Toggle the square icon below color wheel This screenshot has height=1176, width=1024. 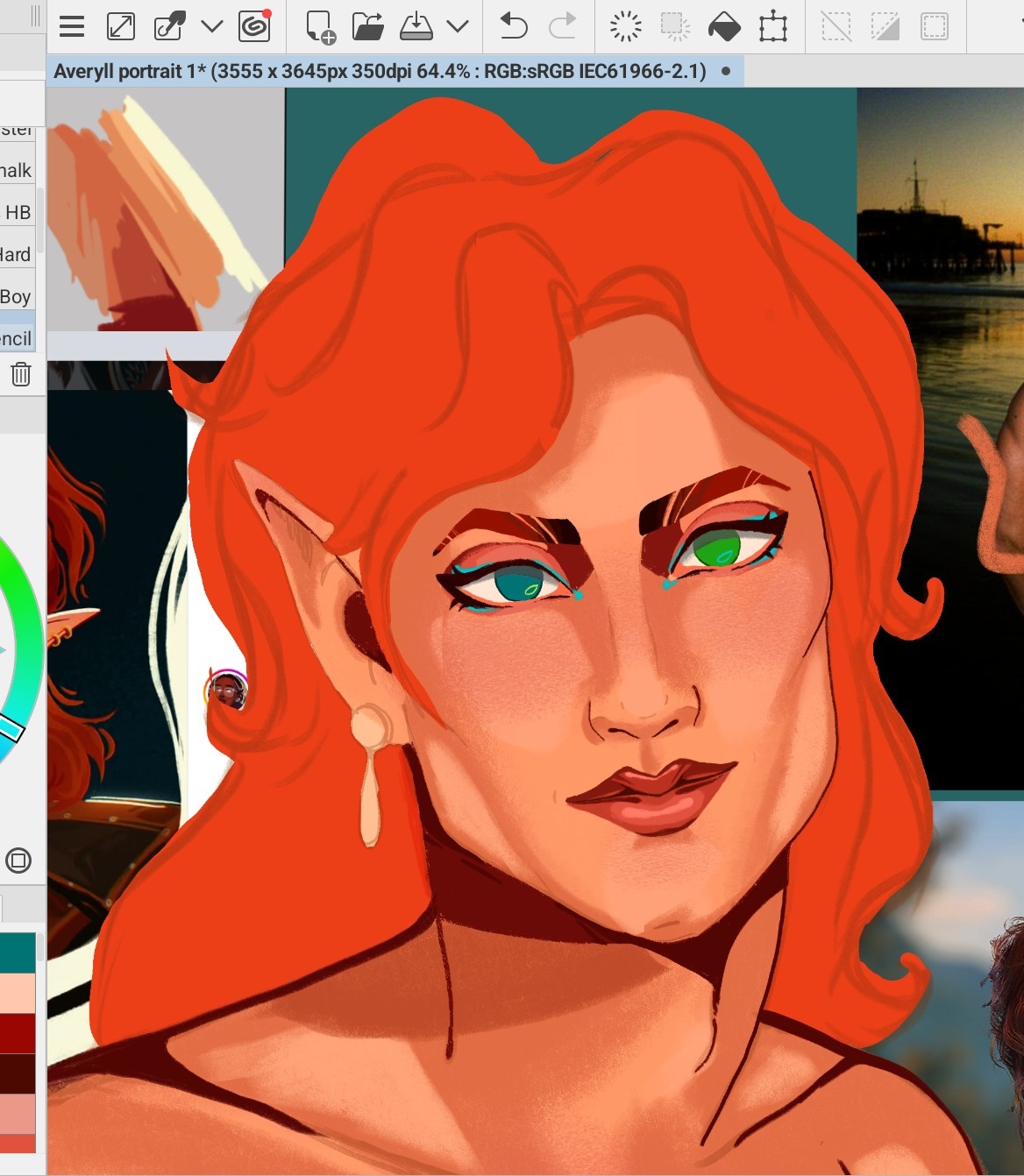point(18,861)
